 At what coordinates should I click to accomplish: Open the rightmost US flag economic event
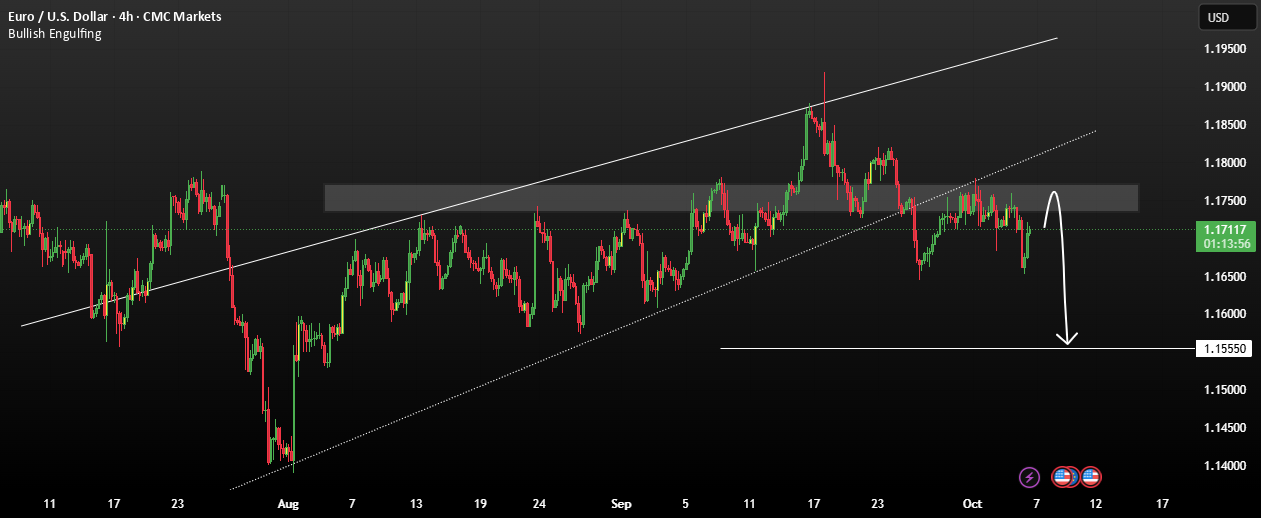click(x=1091, y=477)
